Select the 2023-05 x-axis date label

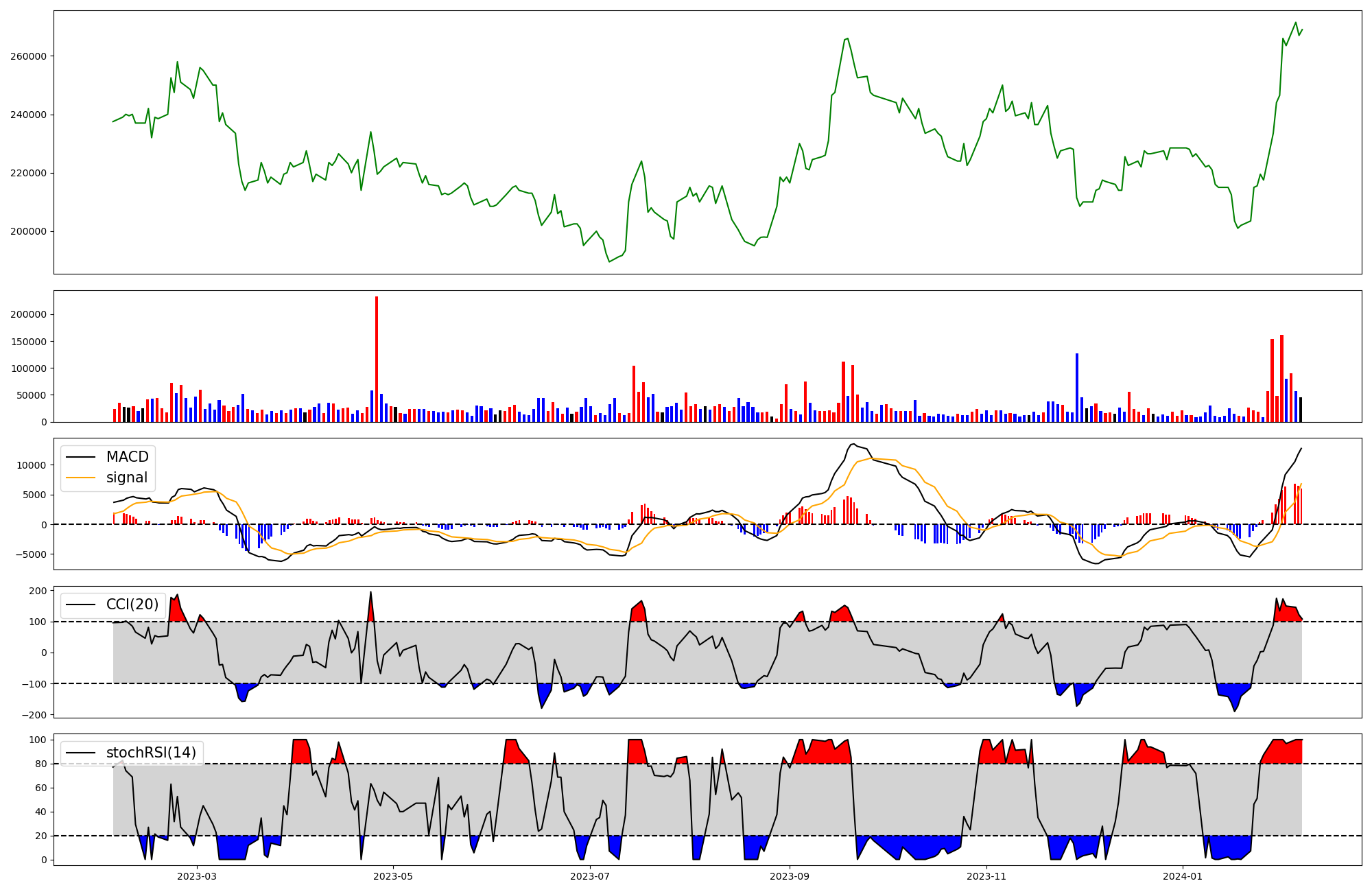click(393, 876)
